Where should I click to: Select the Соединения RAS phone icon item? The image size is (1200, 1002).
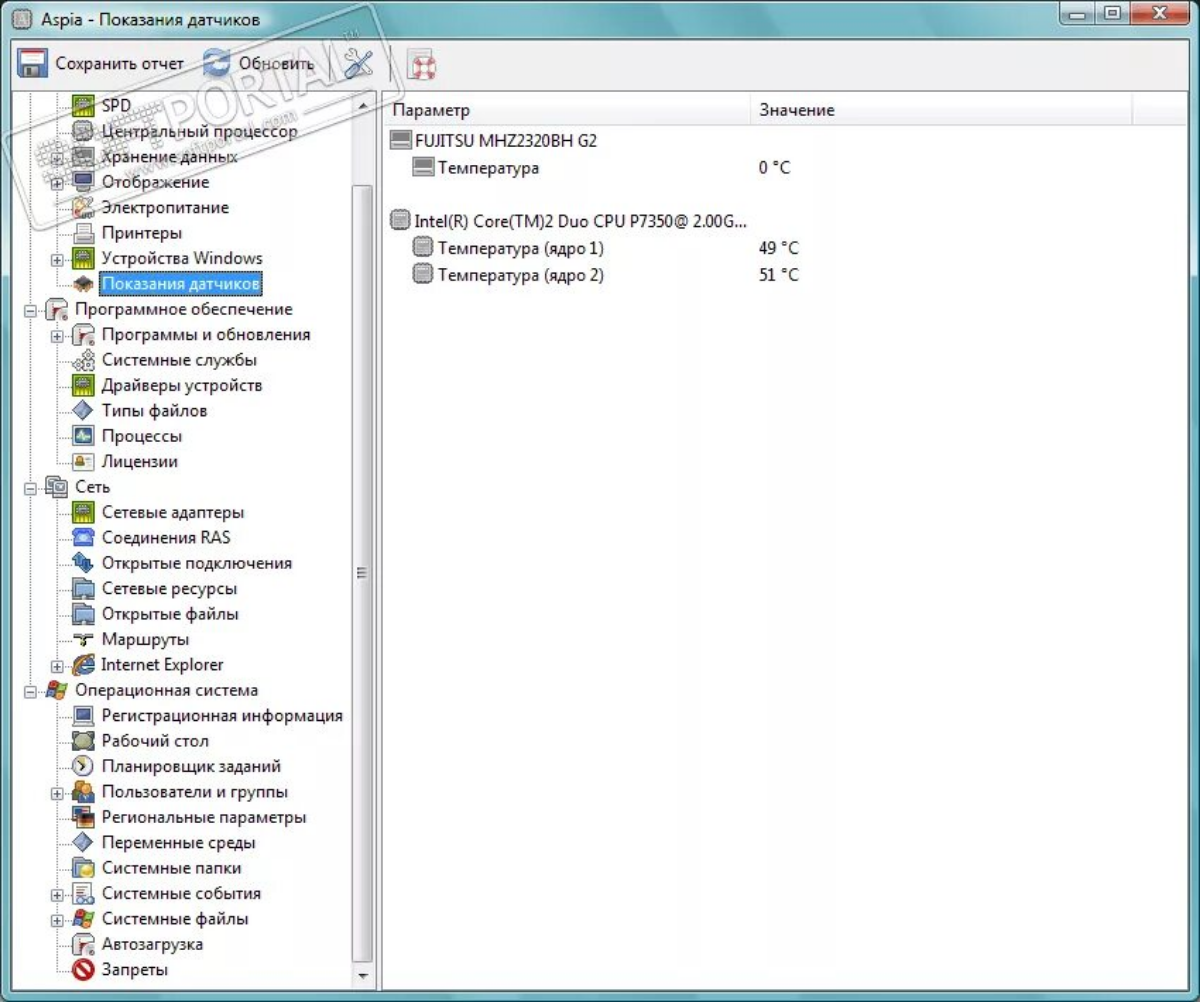pyautogui.click(x=84, y=538)
